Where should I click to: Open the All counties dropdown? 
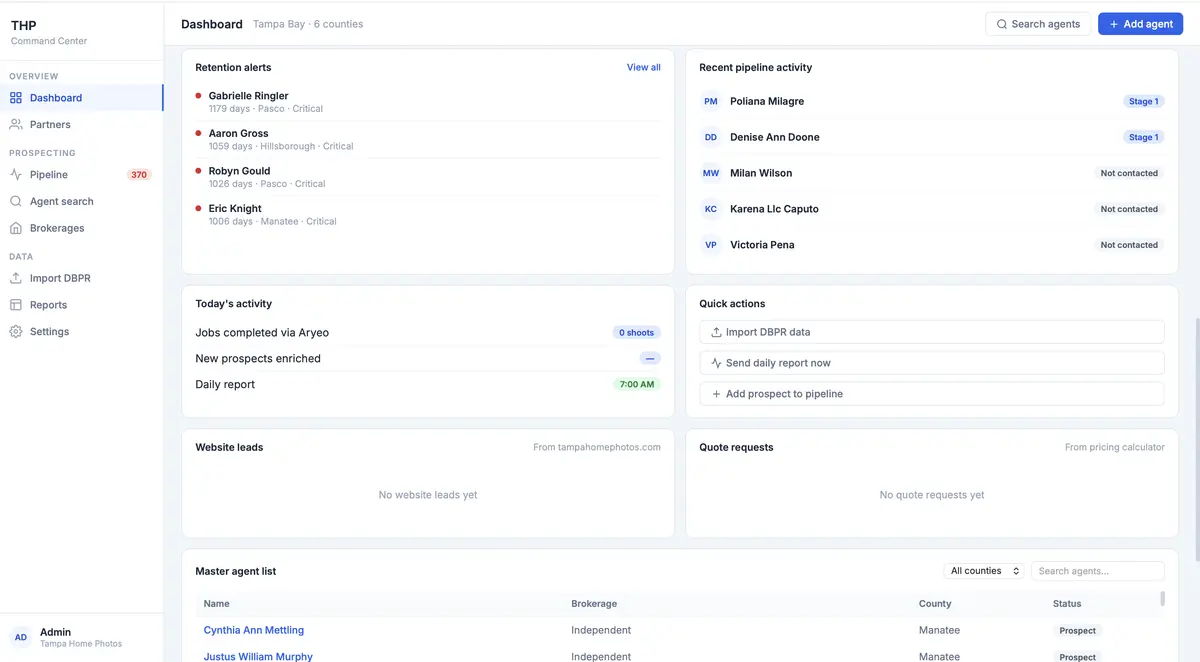(x=984, y=571)
